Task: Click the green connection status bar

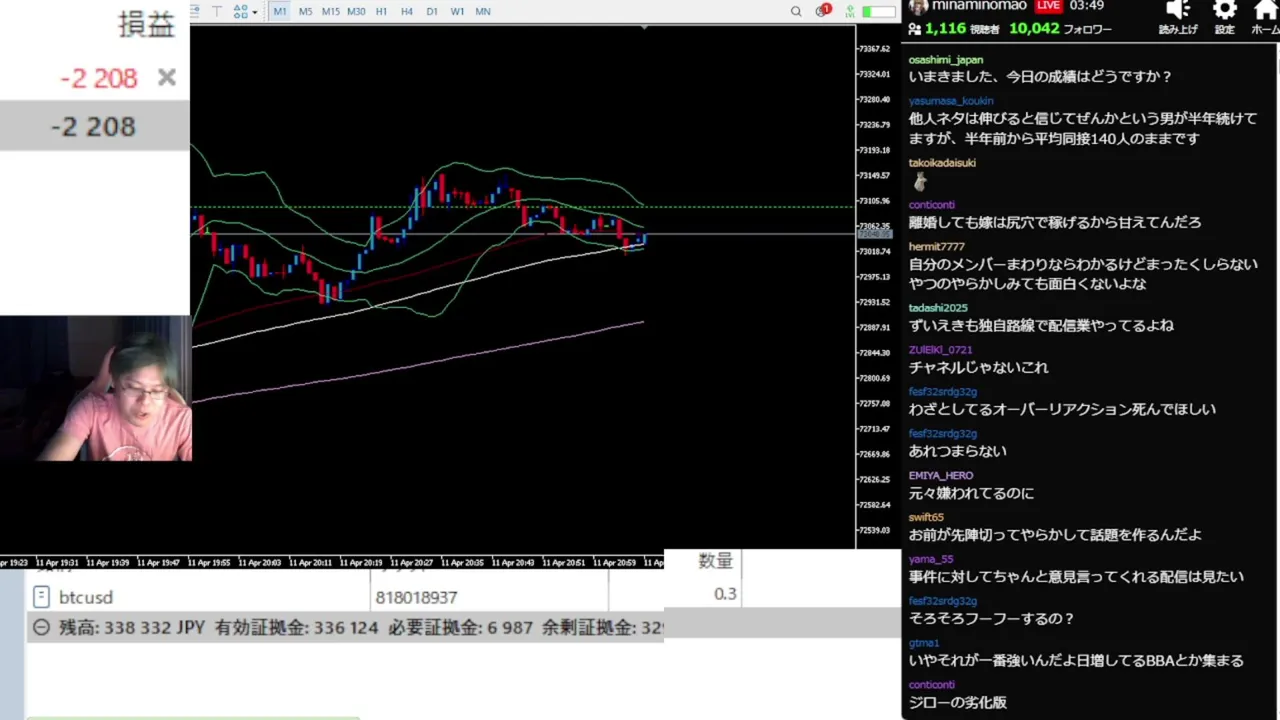Action: pos(879,11)
